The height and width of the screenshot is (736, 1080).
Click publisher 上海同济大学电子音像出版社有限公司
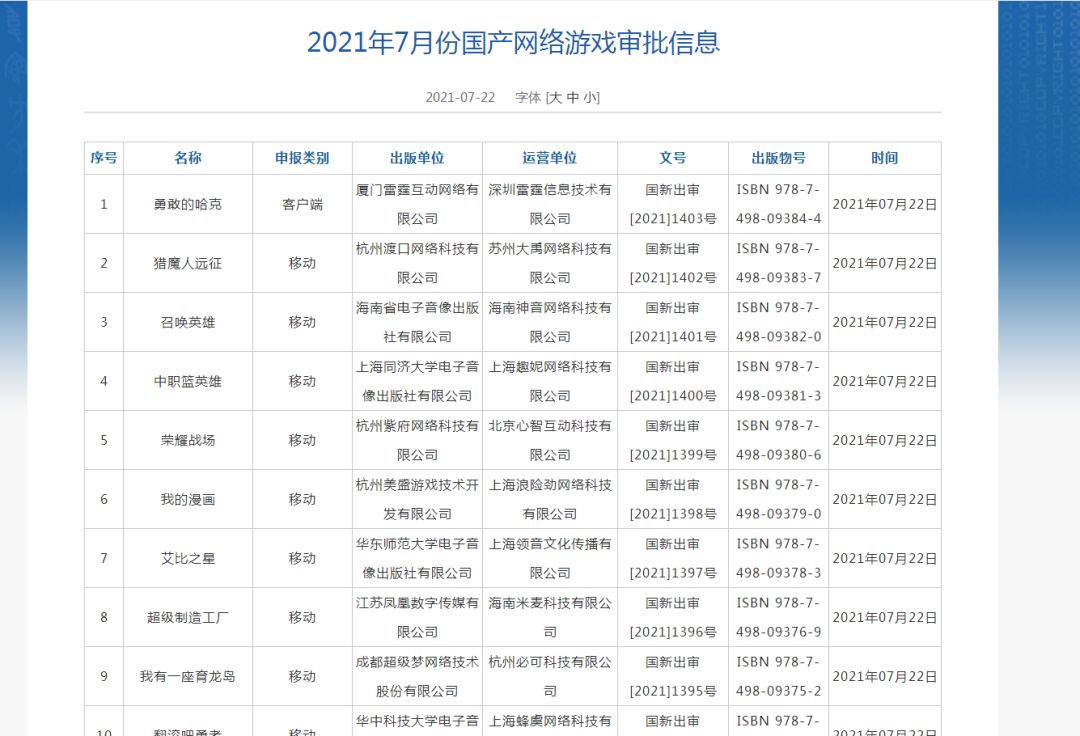(x=417, y=381)
